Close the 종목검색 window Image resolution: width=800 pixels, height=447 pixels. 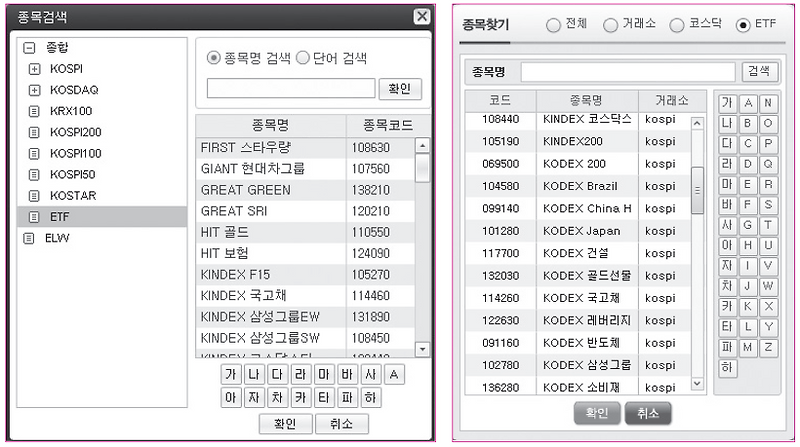(x=422, y=16)
